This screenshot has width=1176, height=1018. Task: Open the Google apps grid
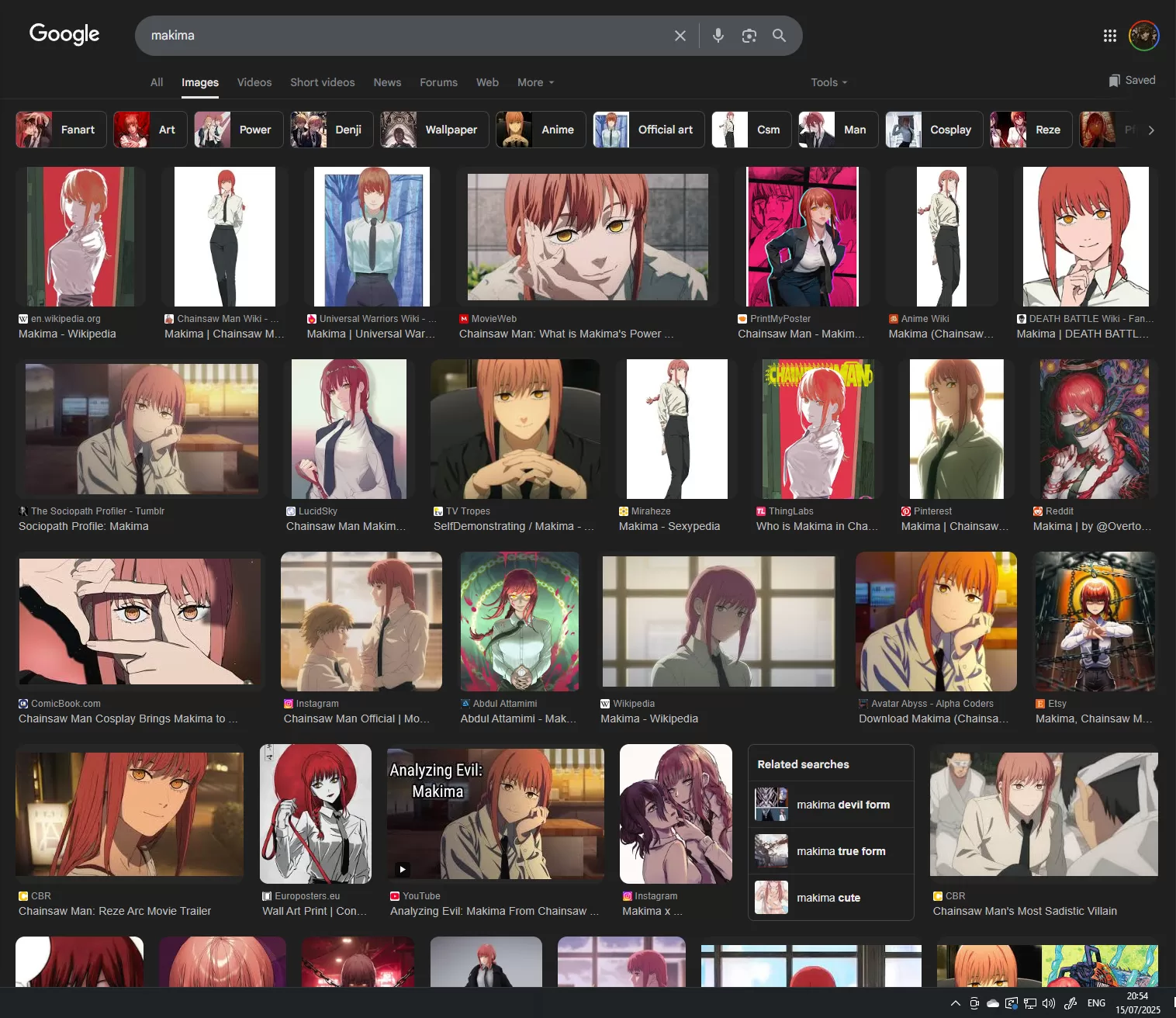pyautogui.click(x=1109, y=36)
